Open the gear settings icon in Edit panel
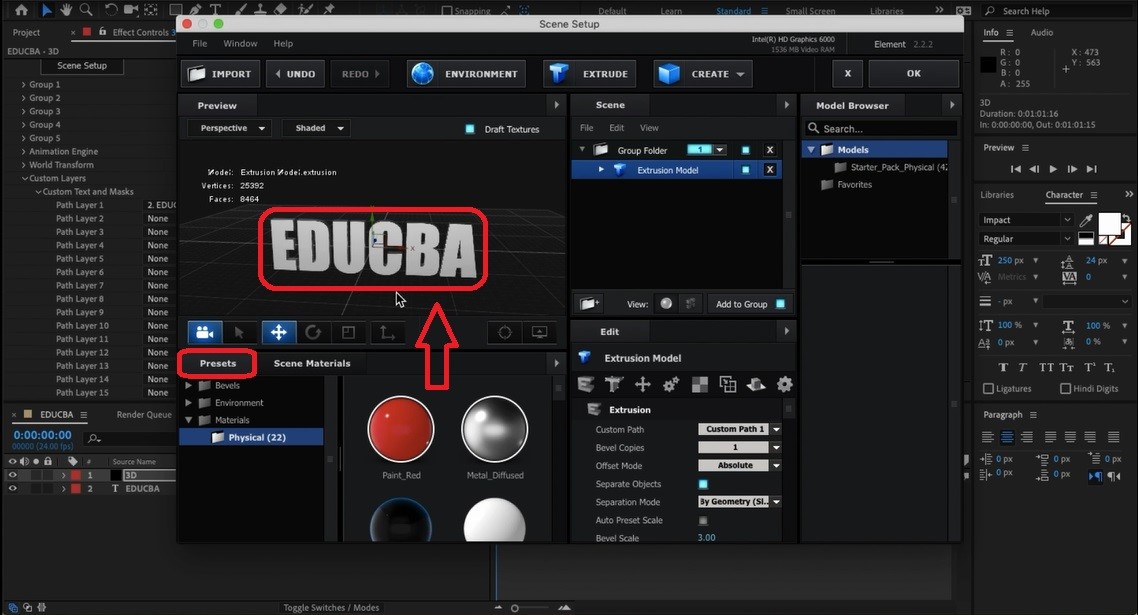This screenshot has height=615, width=1138. pos(785,384)
